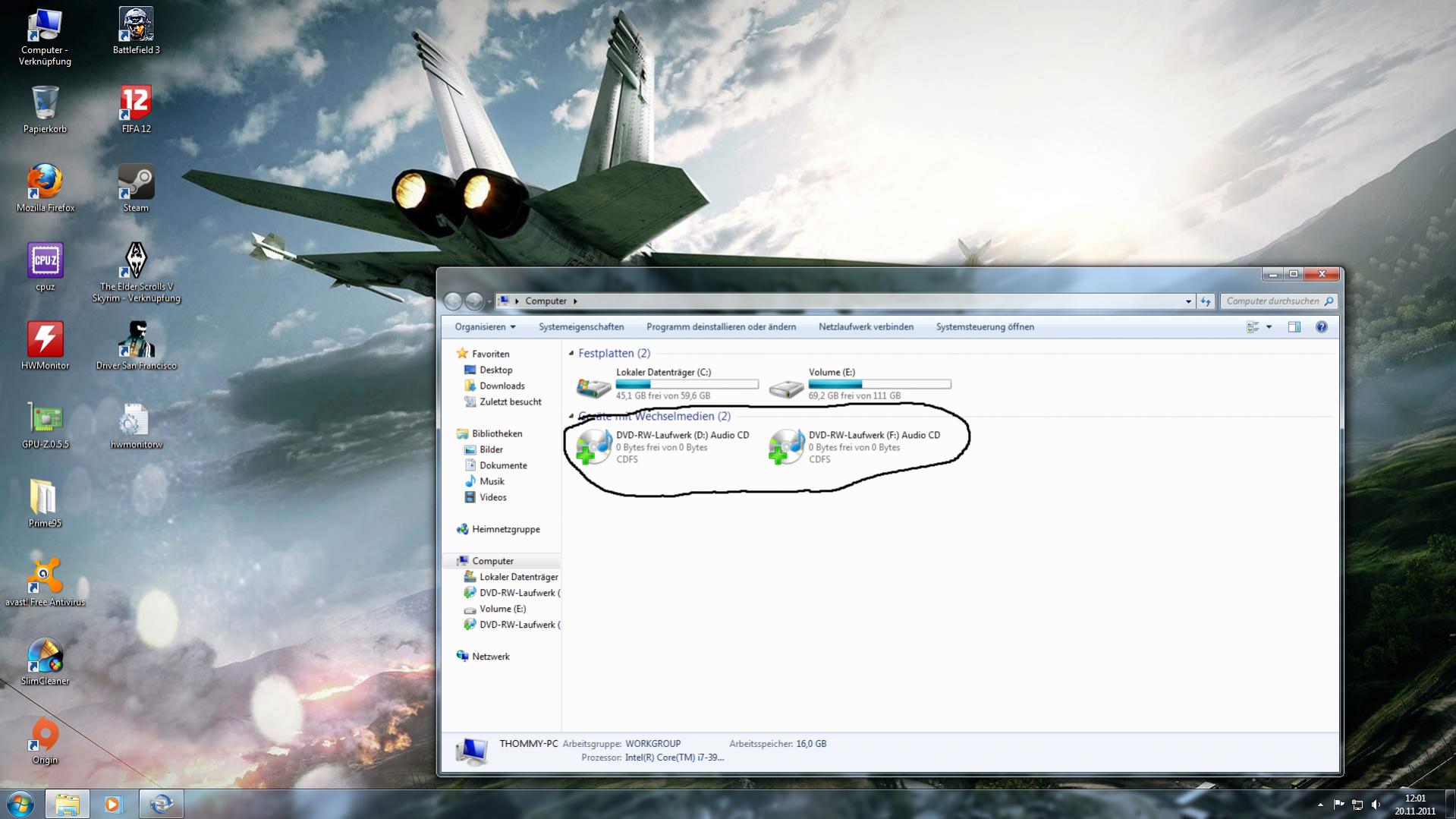Click the volume speaker tray icon

pos(1376,805)
